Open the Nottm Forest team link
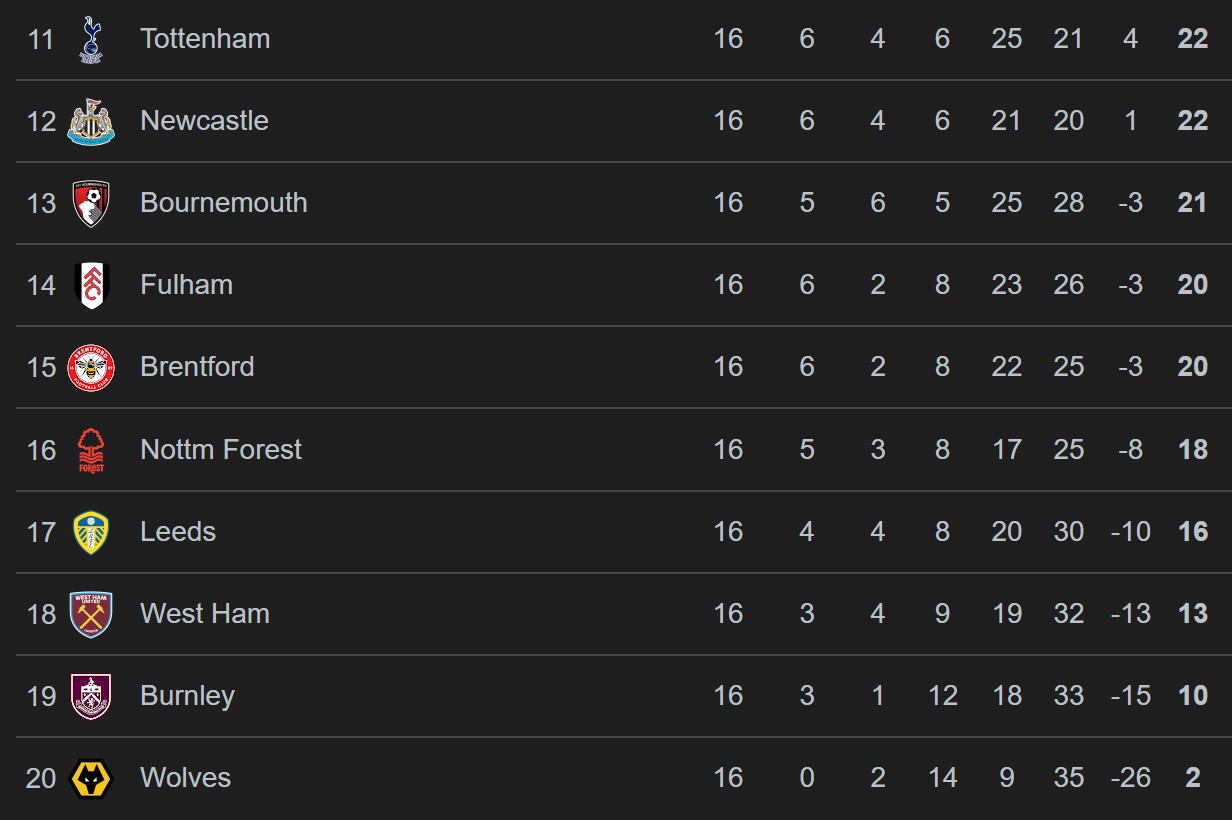 220,450
